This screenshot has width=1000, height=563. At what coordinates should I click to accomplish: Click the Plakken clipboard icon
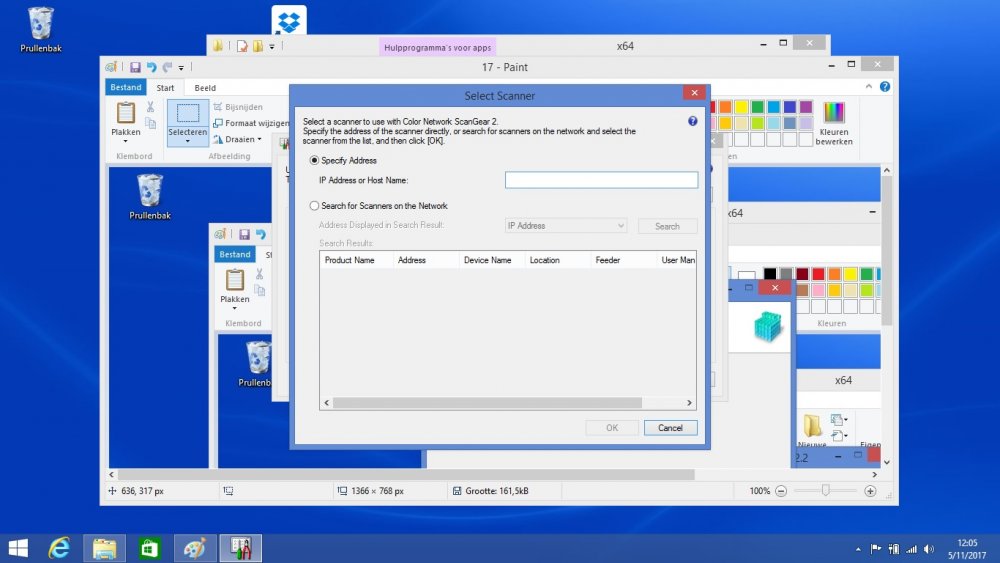coord(126,113)
